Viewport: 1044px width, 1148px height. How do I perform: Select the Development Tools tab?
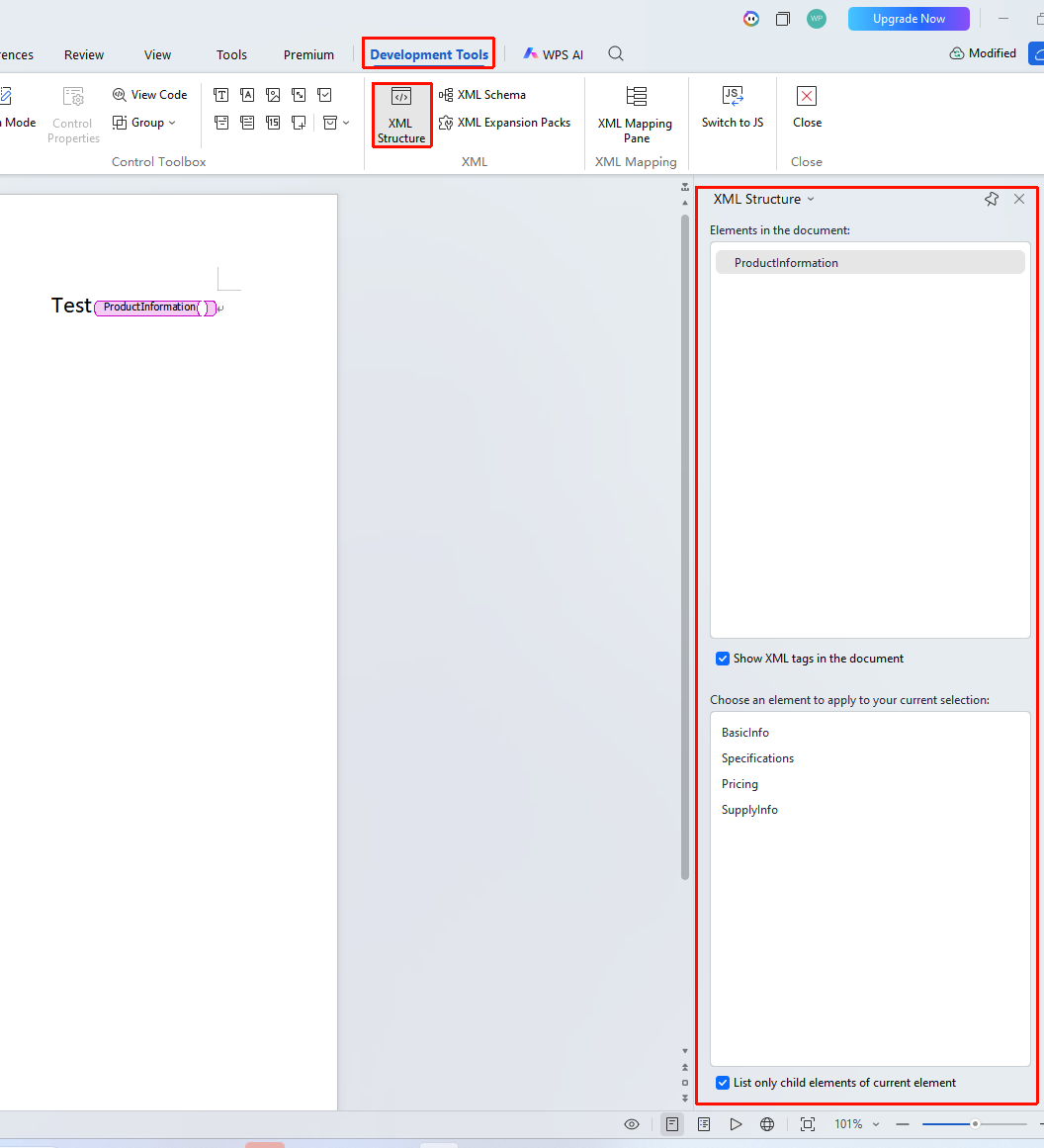(x=429, y=54)
